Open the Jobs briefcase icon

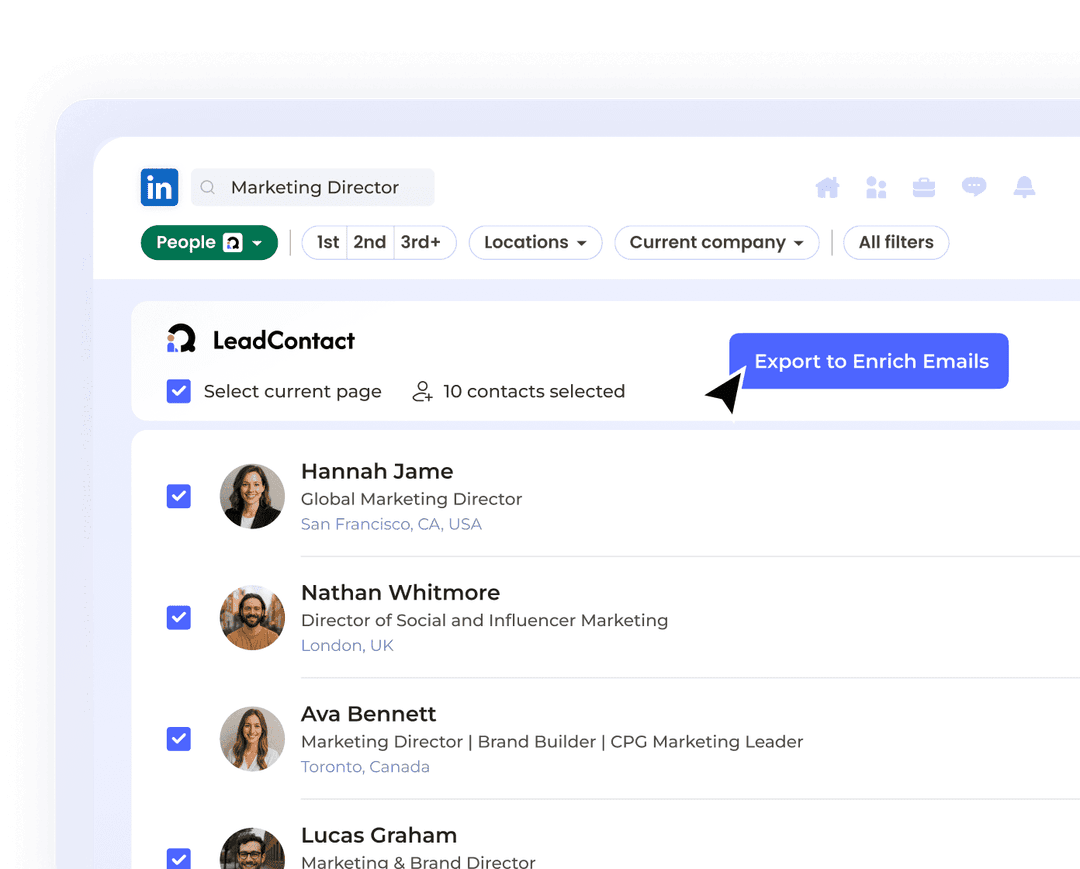pos(924,187)
